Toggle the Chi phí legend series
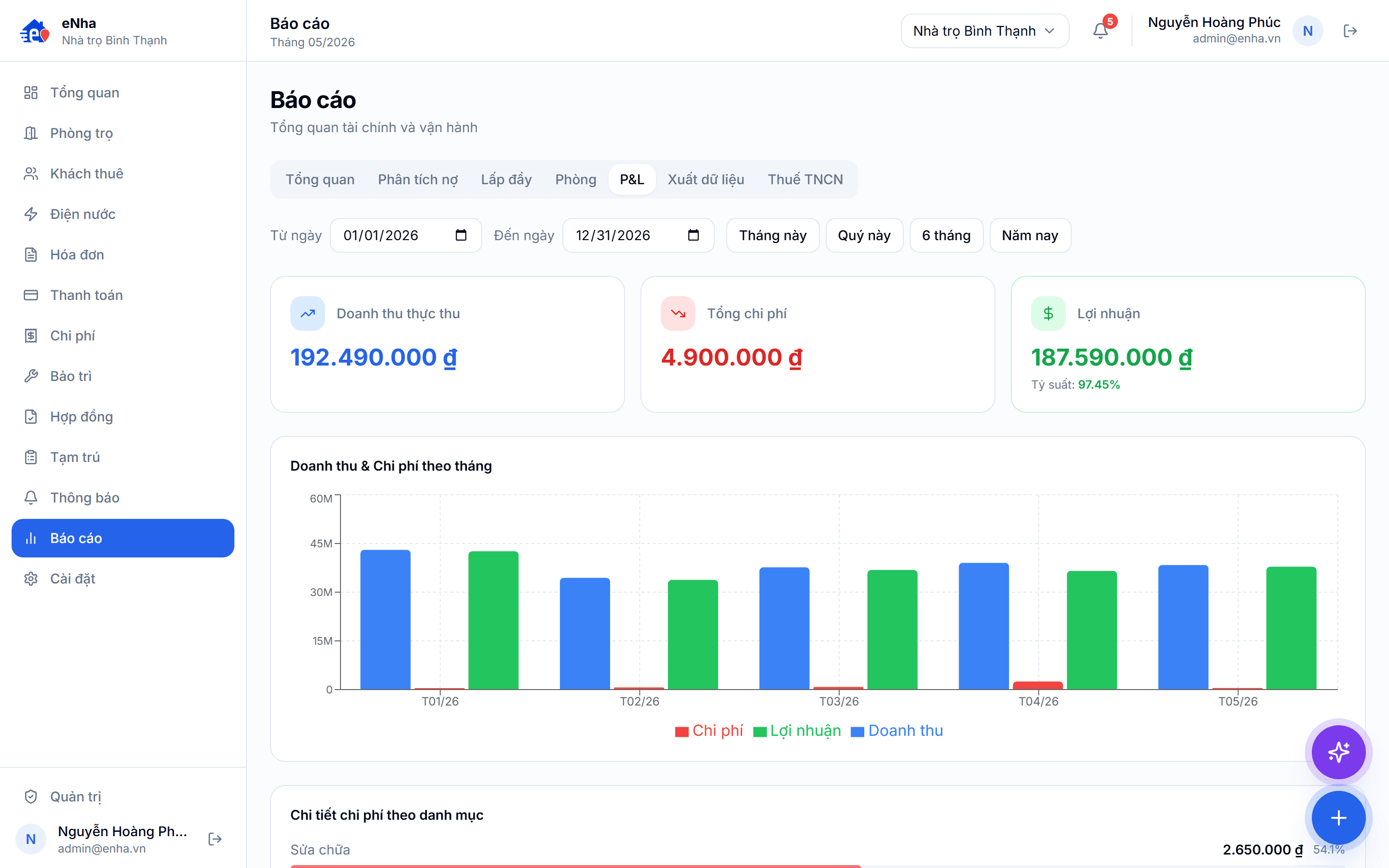1389x868 pixels. click(709, 730)
